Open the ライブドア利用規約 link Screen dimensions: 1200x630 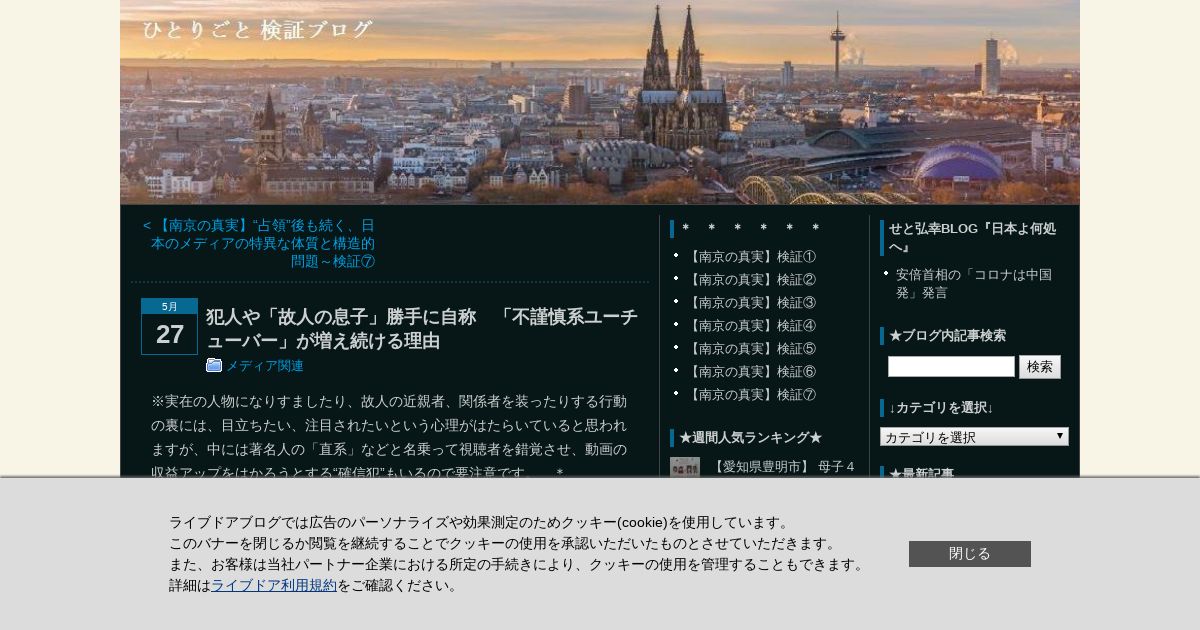(274, 585)
